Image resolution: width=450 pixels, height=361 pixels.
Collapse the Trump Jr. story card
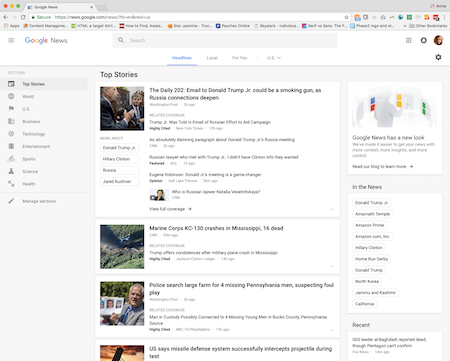tap(332, 209)
